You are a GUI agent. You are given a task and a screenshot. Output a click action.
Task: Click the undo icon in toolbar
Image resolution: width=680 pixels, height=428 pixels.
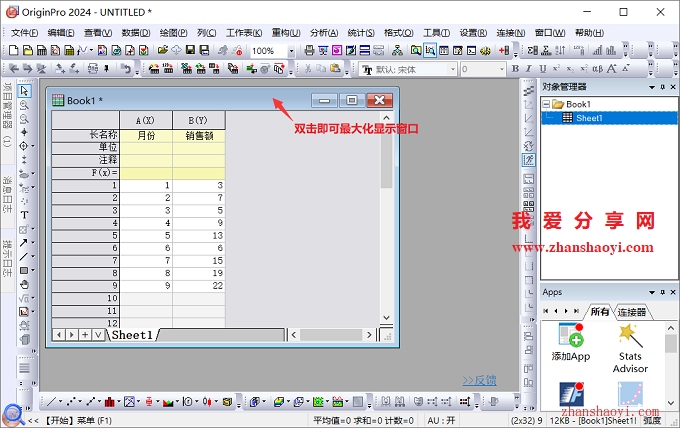click(126, 69)
